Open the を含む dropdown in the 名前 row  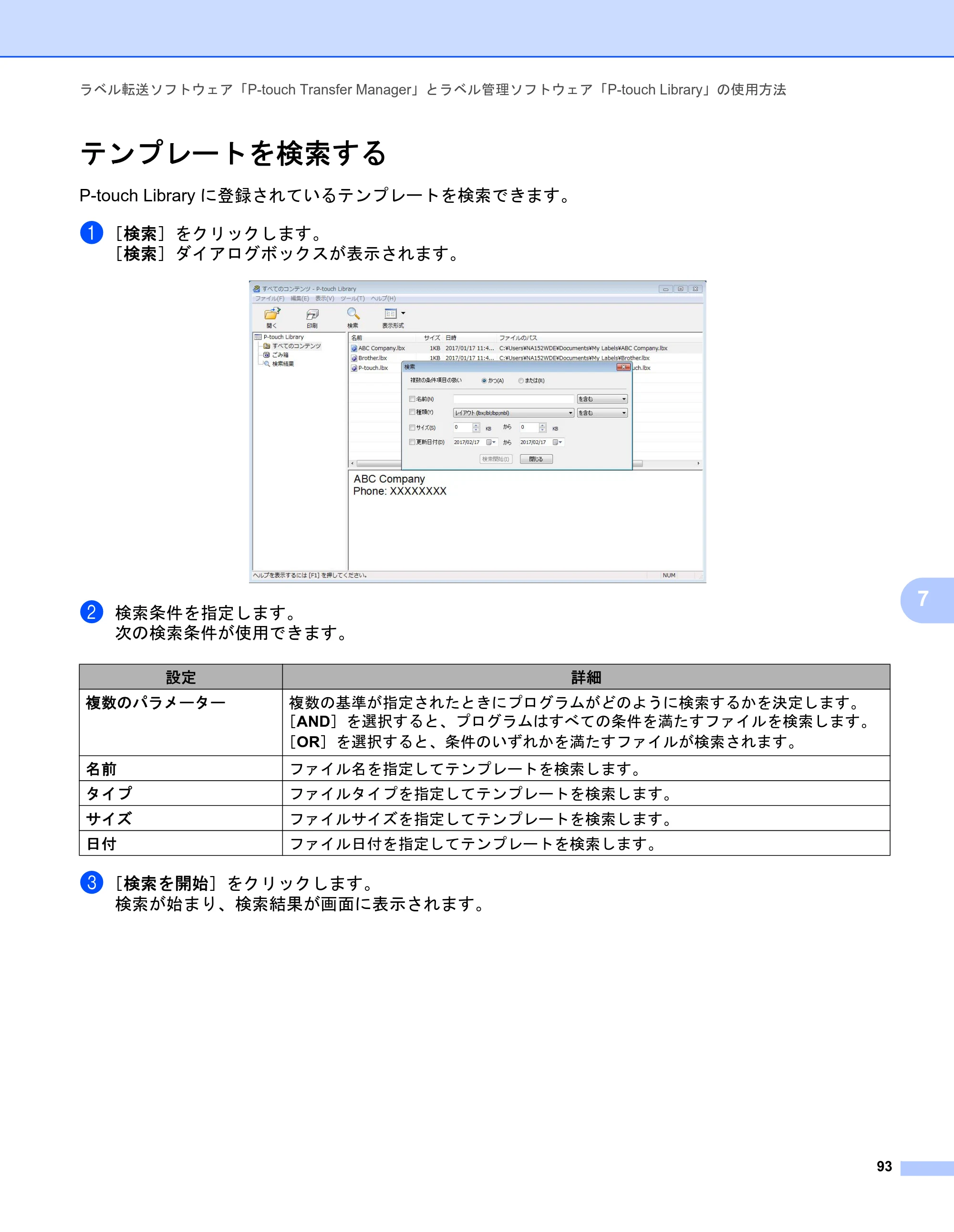602,399
